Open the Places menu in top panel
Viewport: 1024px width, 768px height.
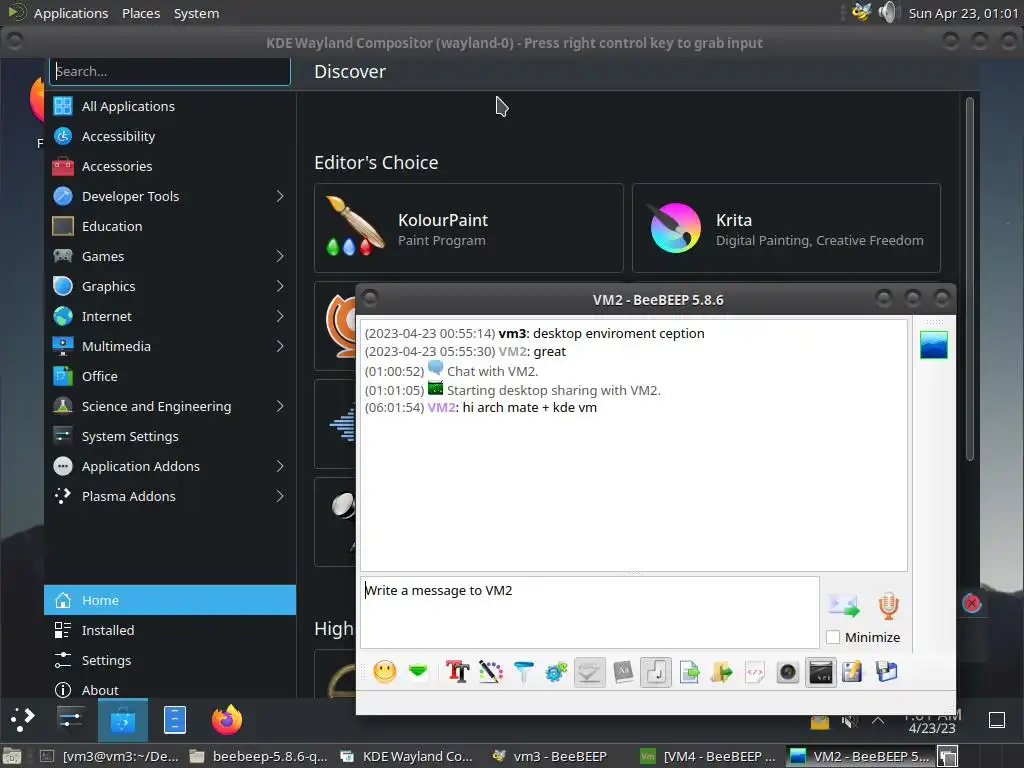(141, 13)
